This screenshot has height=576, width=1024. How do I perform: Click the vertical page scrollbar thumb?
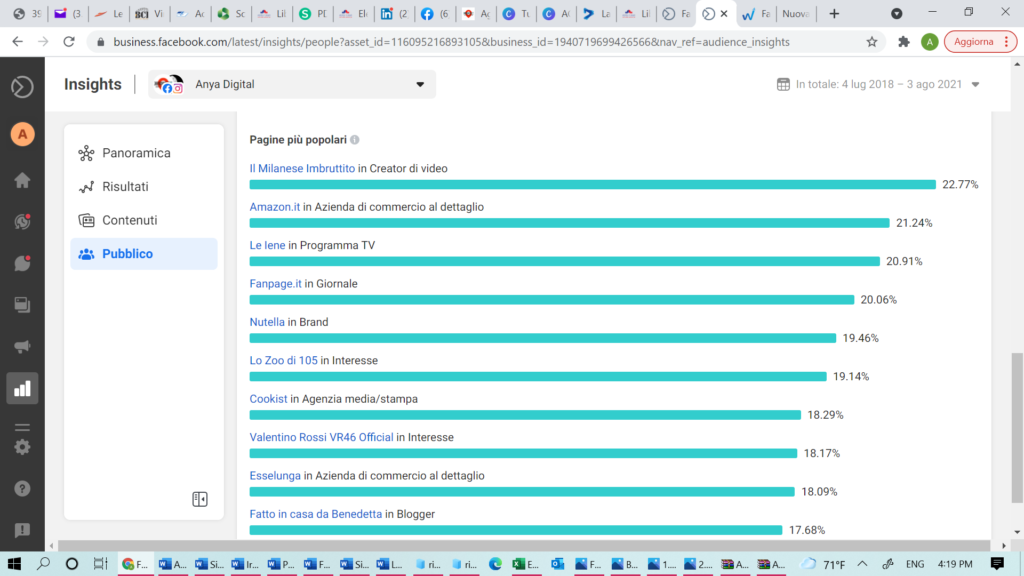tap(1017, 428)
